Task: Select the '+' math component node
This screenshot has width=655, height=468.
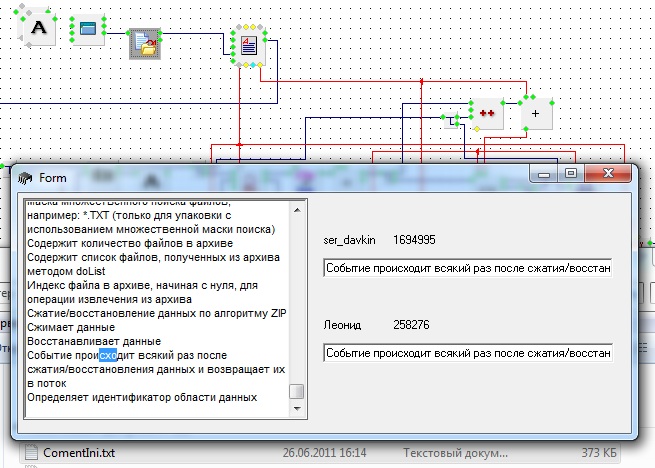Action: [535, 115]
